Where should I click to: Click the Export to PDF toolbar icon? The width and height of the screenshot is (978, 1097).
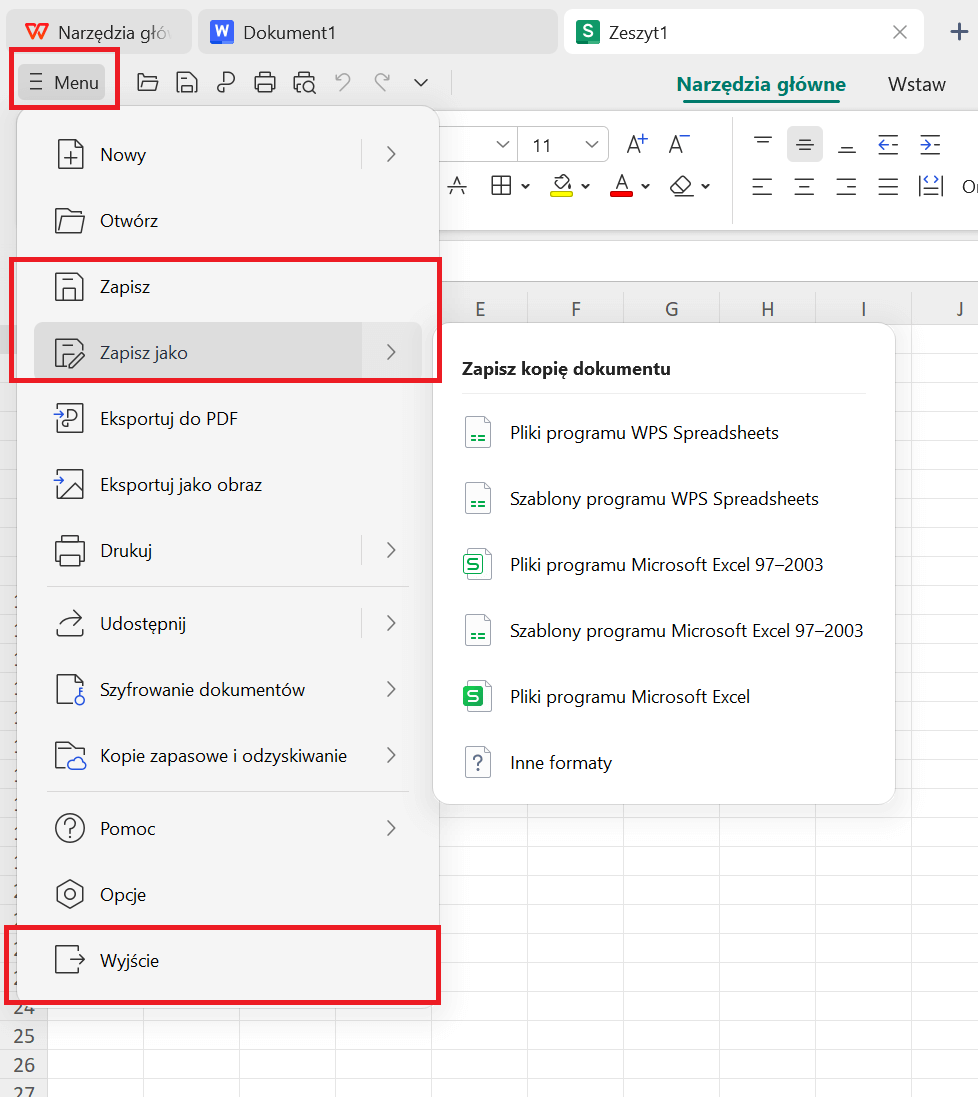click(225, 83)
